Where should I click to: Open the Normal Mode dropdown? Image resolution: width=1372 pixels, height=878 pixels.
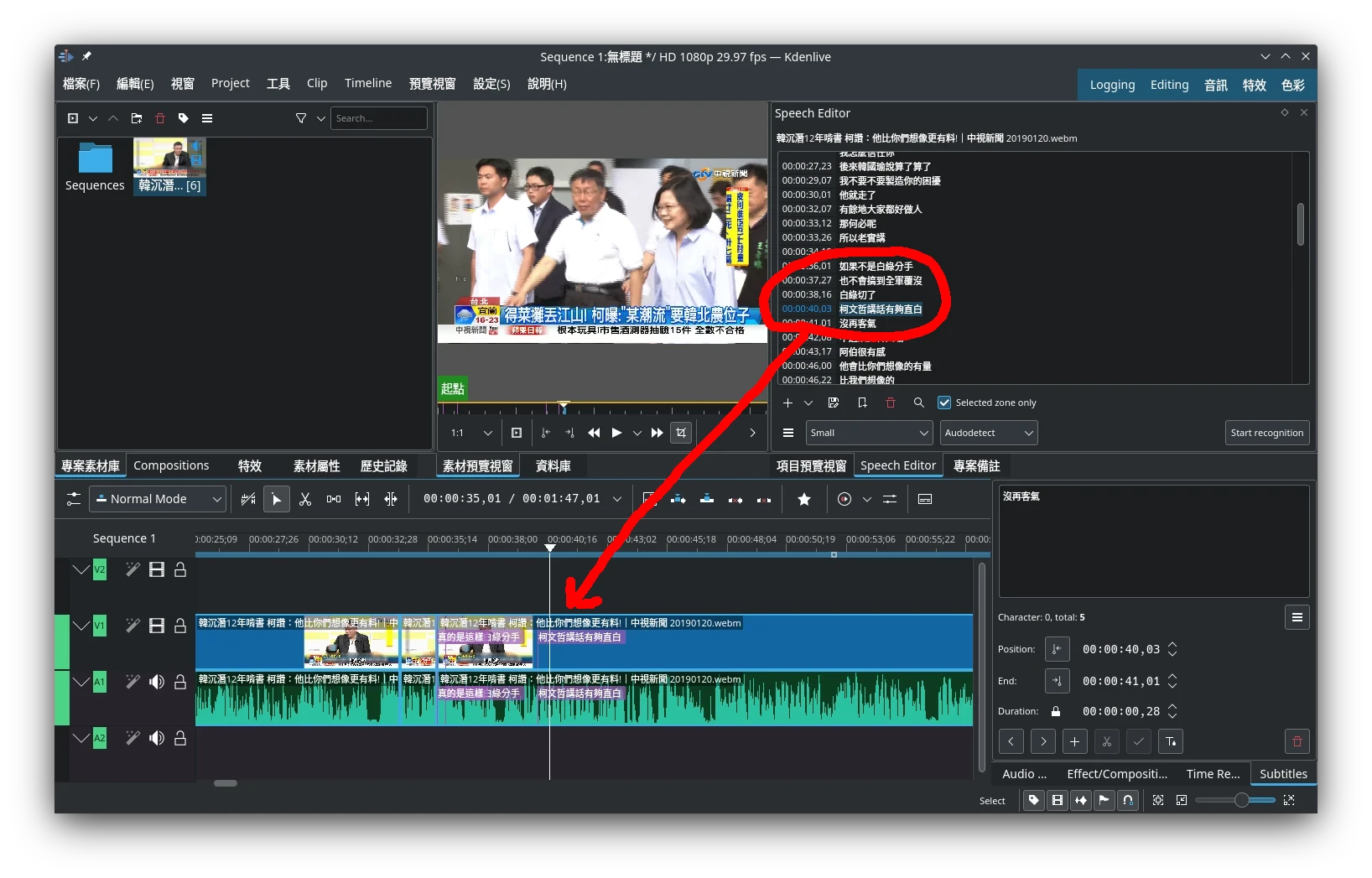pyautogui.click(x=158, y=499)
